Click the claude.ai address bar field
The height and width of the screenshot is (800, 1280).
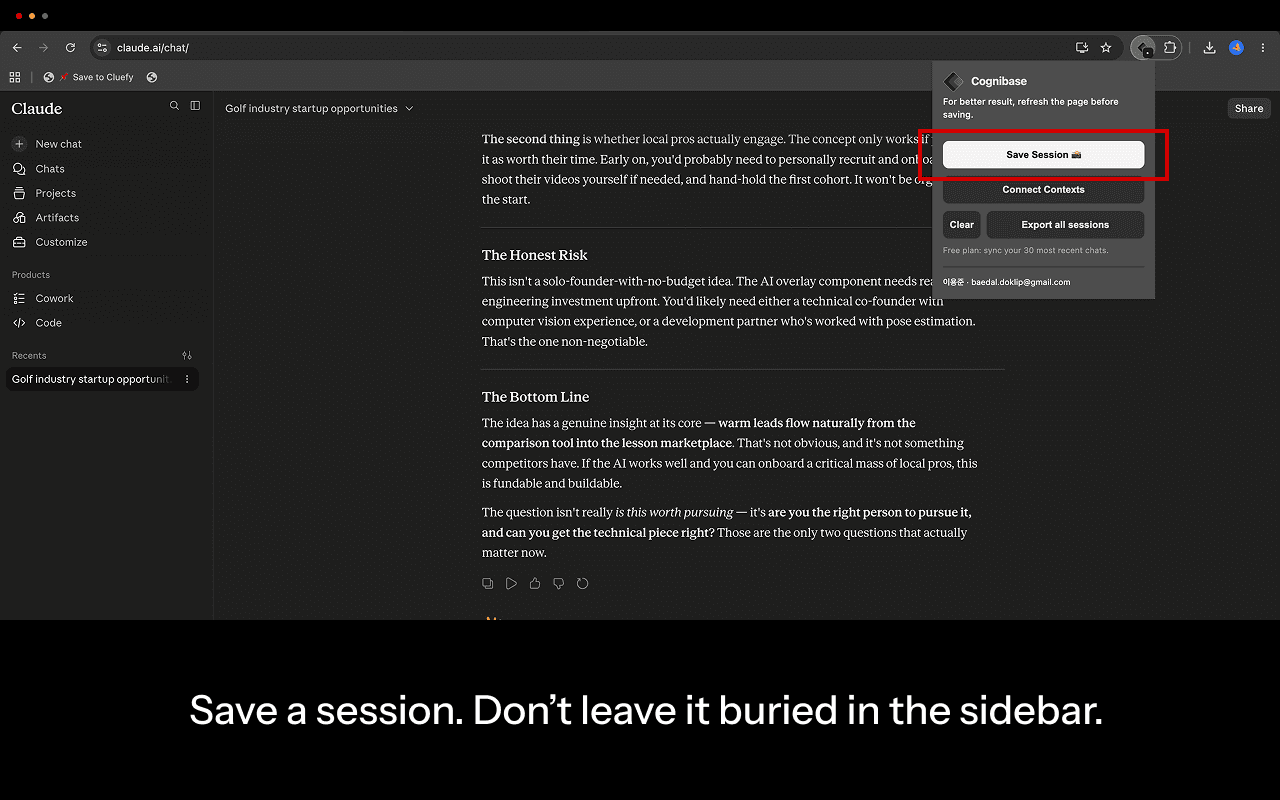pos(590,47)
